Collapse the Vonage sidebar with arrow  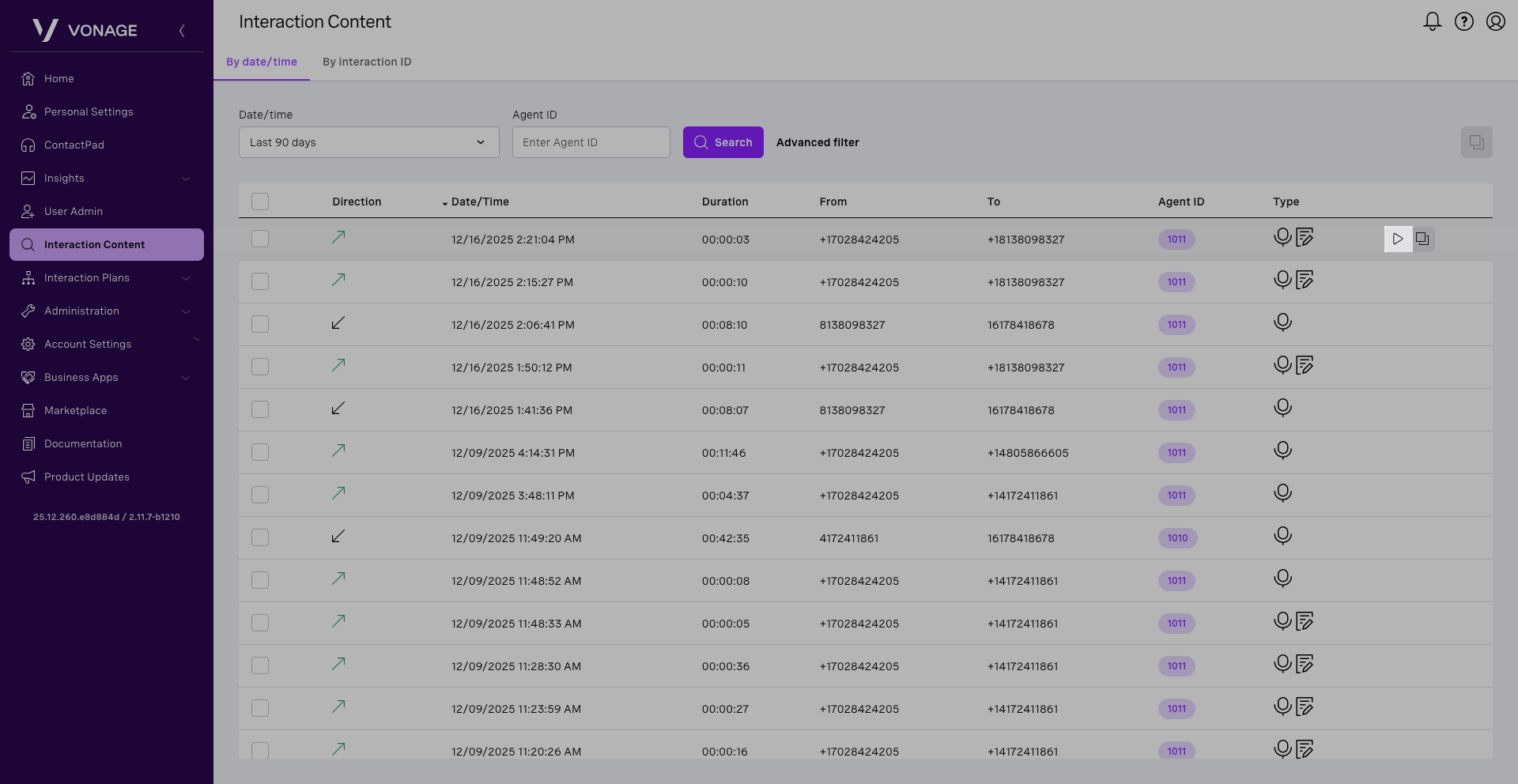point(182,31)
